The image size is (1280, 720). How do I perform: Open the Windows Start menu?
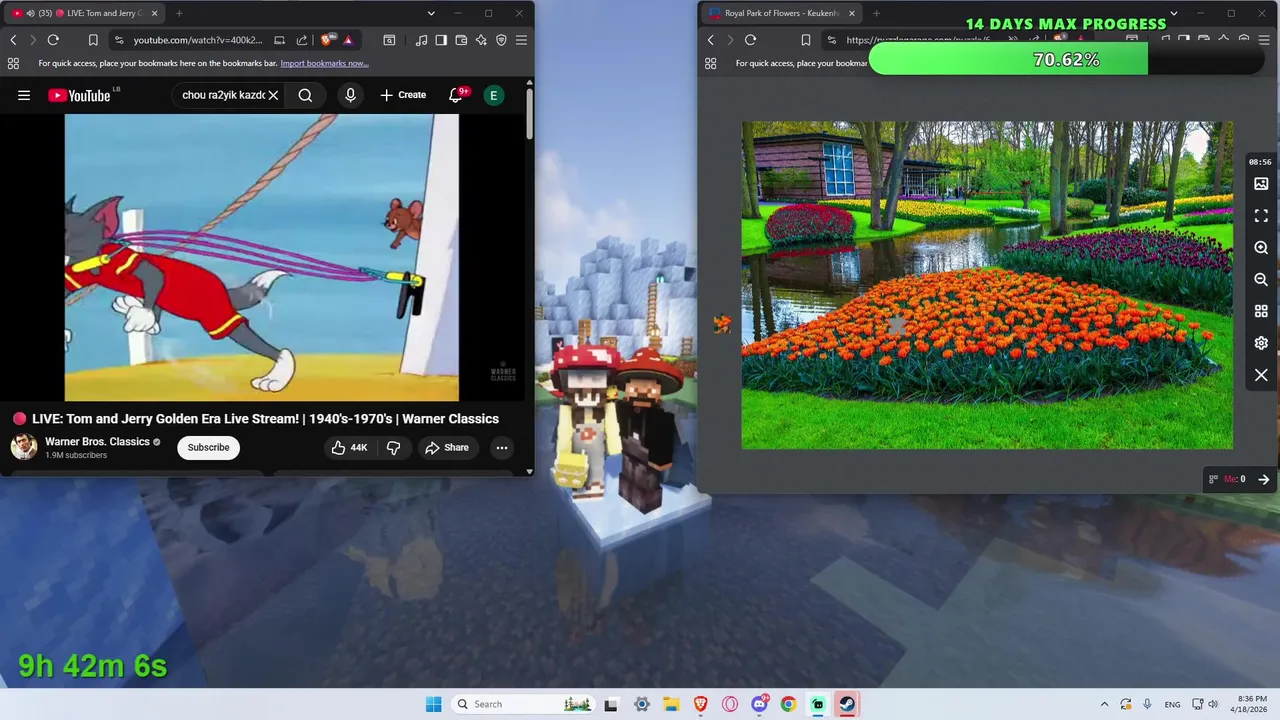[433, 704]
